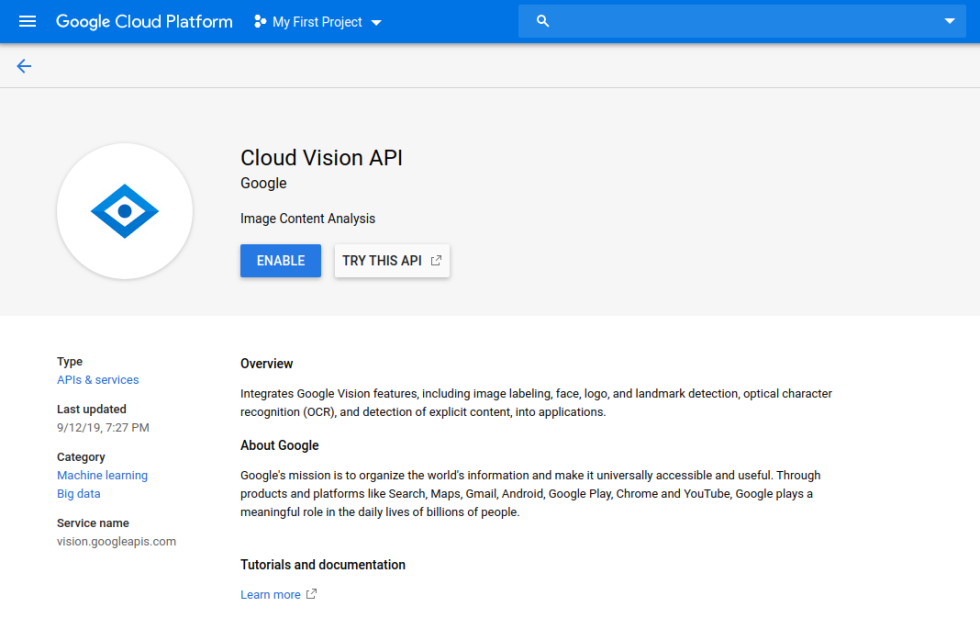
Task: Click the magnifying glass search icon
Action: click(x=543, y=21)
